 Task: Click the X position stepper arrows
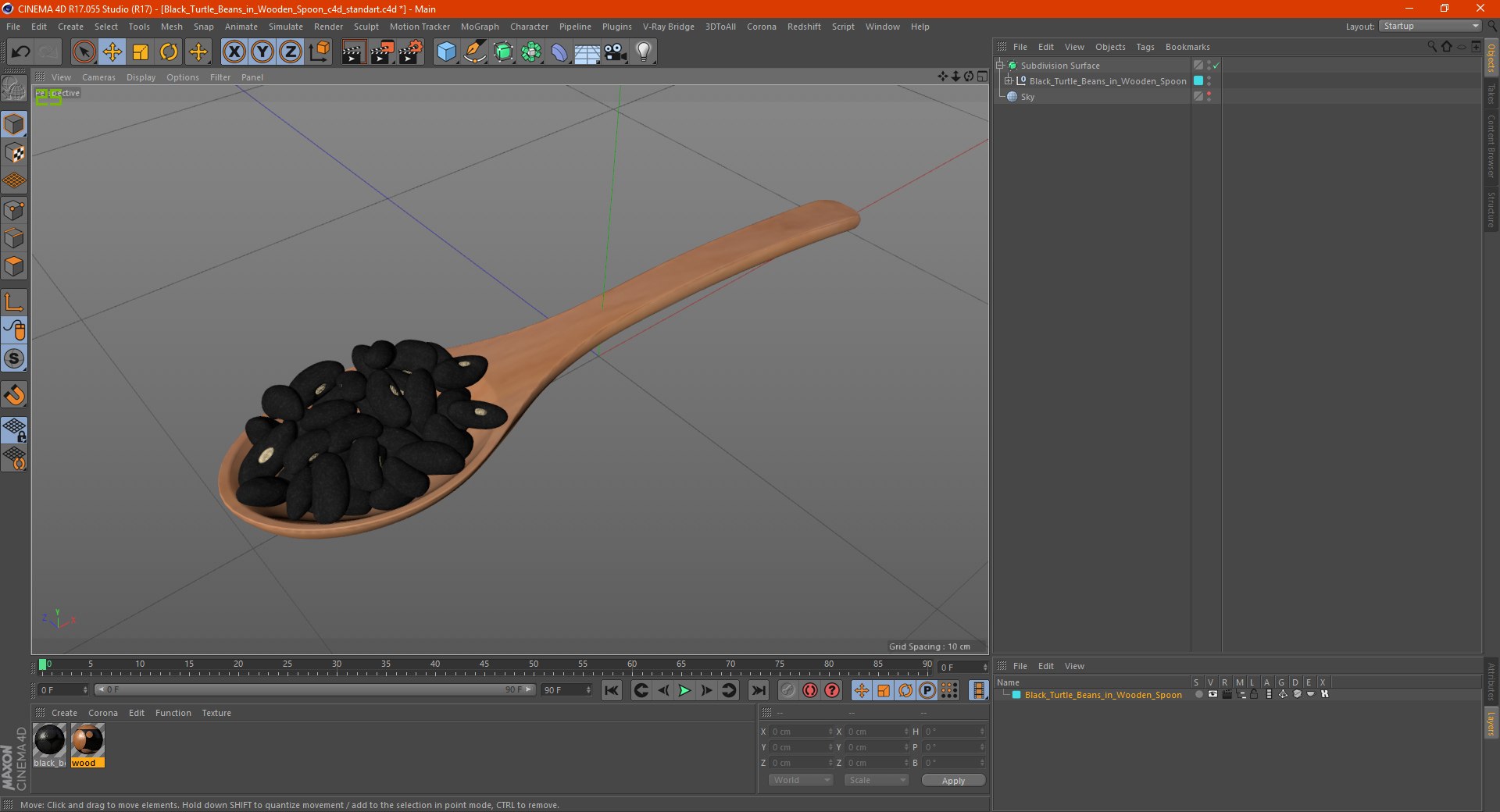click(830, 732)
